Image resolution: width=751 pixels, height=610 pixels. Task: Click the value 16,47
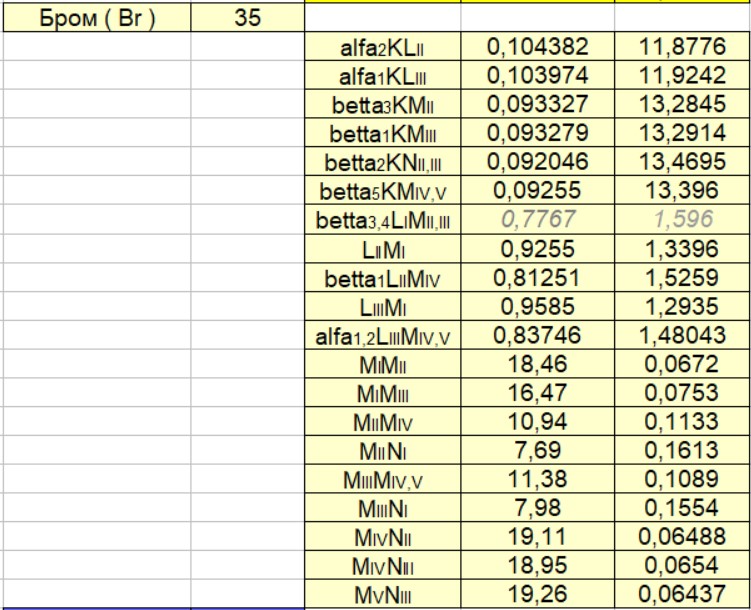537,393
